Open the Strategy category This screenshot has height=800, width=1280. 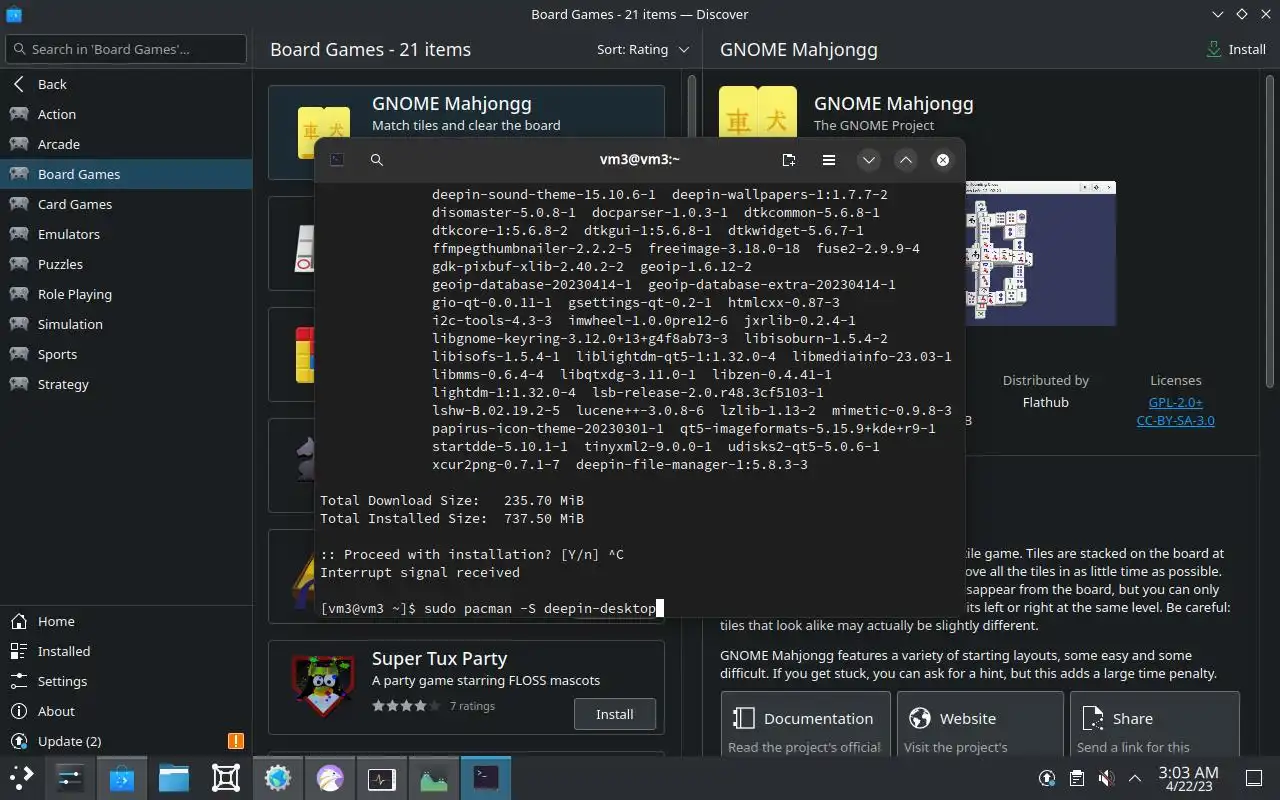click(126, 384)
